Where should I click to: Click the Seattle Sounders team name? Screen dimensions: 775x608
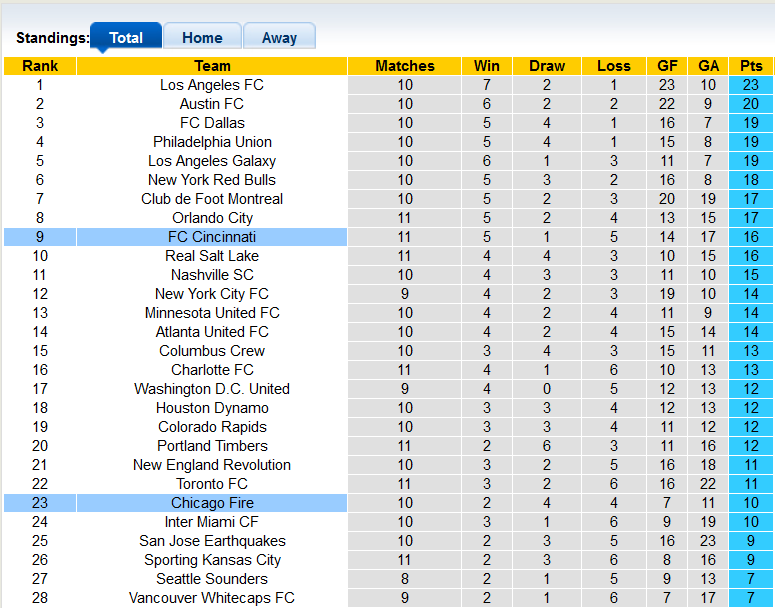[x=212, y=579]
